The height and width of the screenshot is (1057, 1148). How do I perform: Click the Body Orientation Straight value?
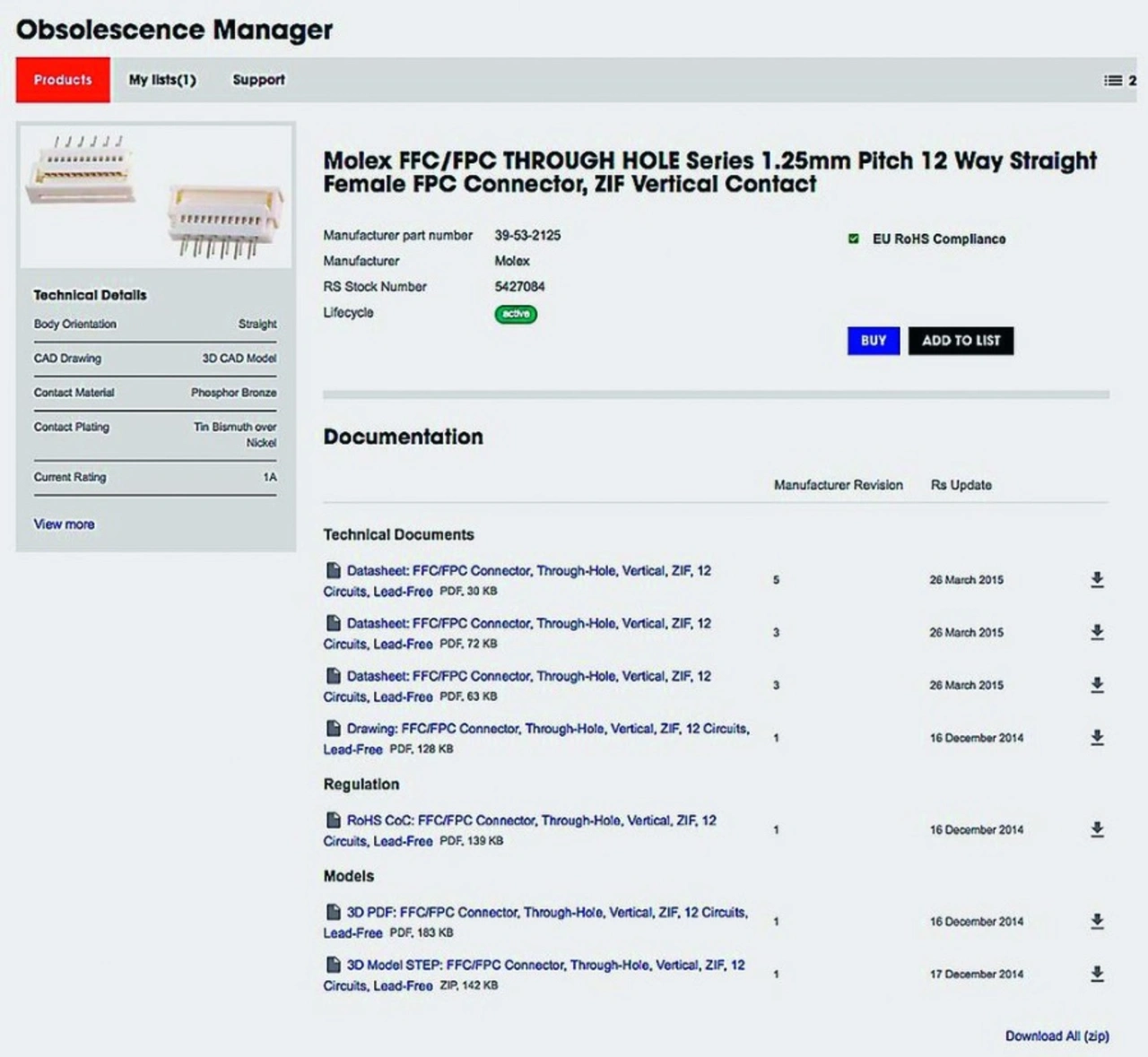click(x=257, y=324)
